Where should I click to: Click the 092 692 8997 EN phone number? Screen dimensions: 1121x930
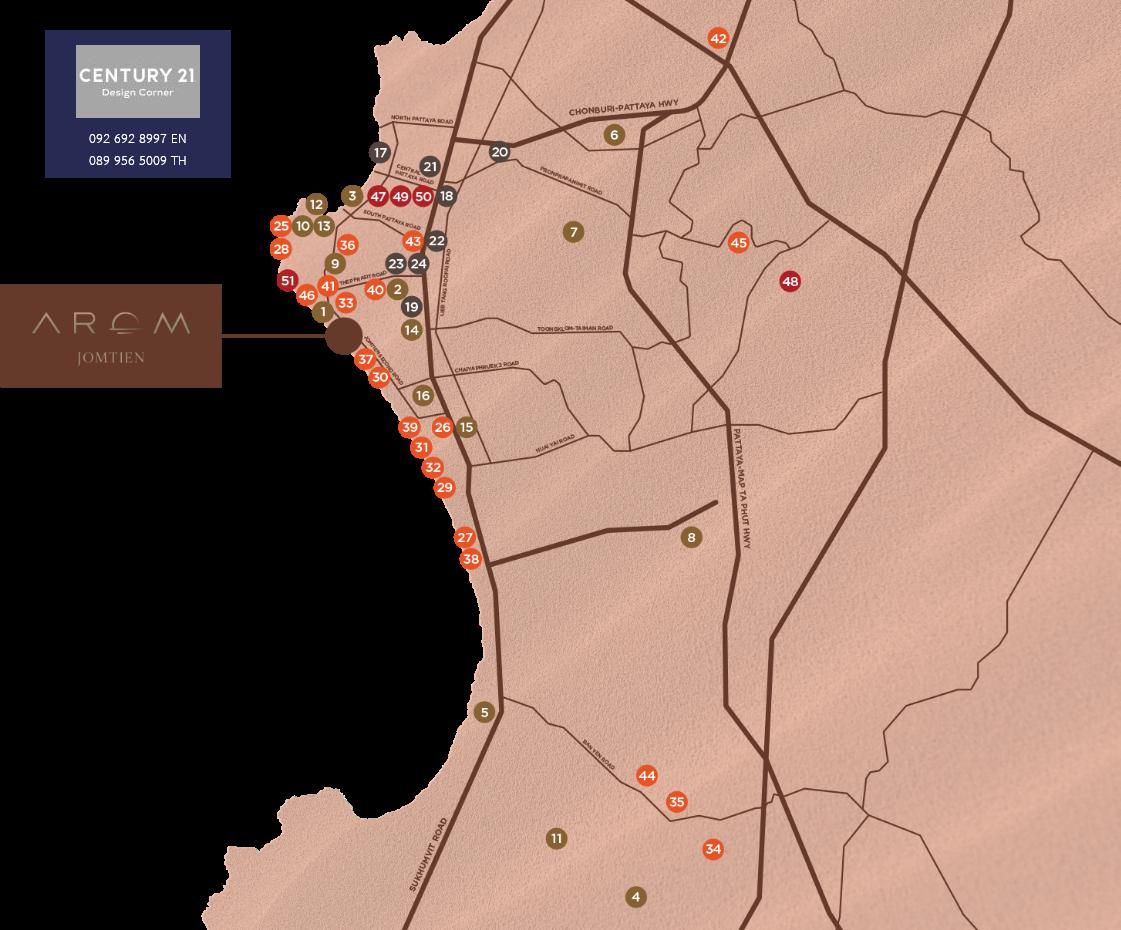click(x=138, y=139)
